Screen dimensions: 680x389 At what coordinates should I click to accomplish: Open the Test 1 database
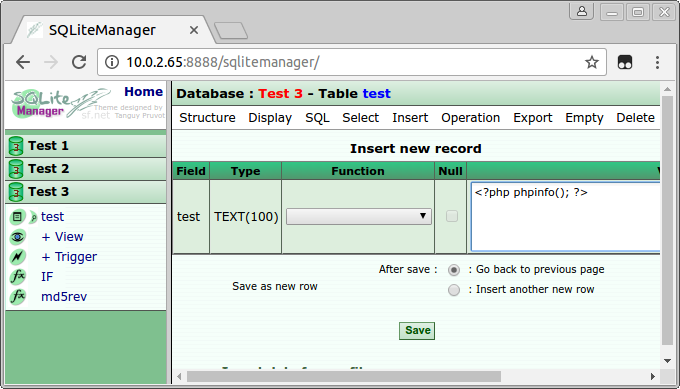(x=48, y=146)
